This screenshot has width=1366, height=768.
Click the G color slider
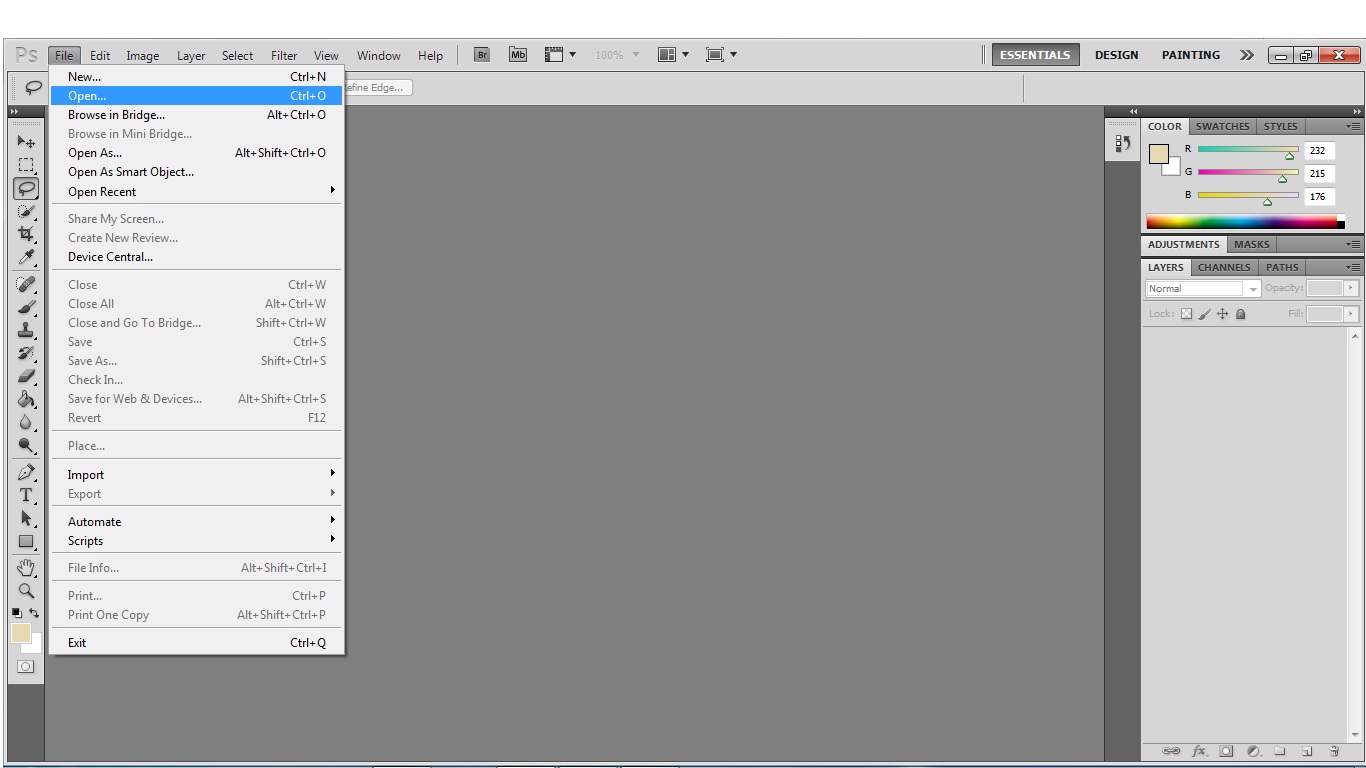pyautogui.click(x=1248, y=173)
